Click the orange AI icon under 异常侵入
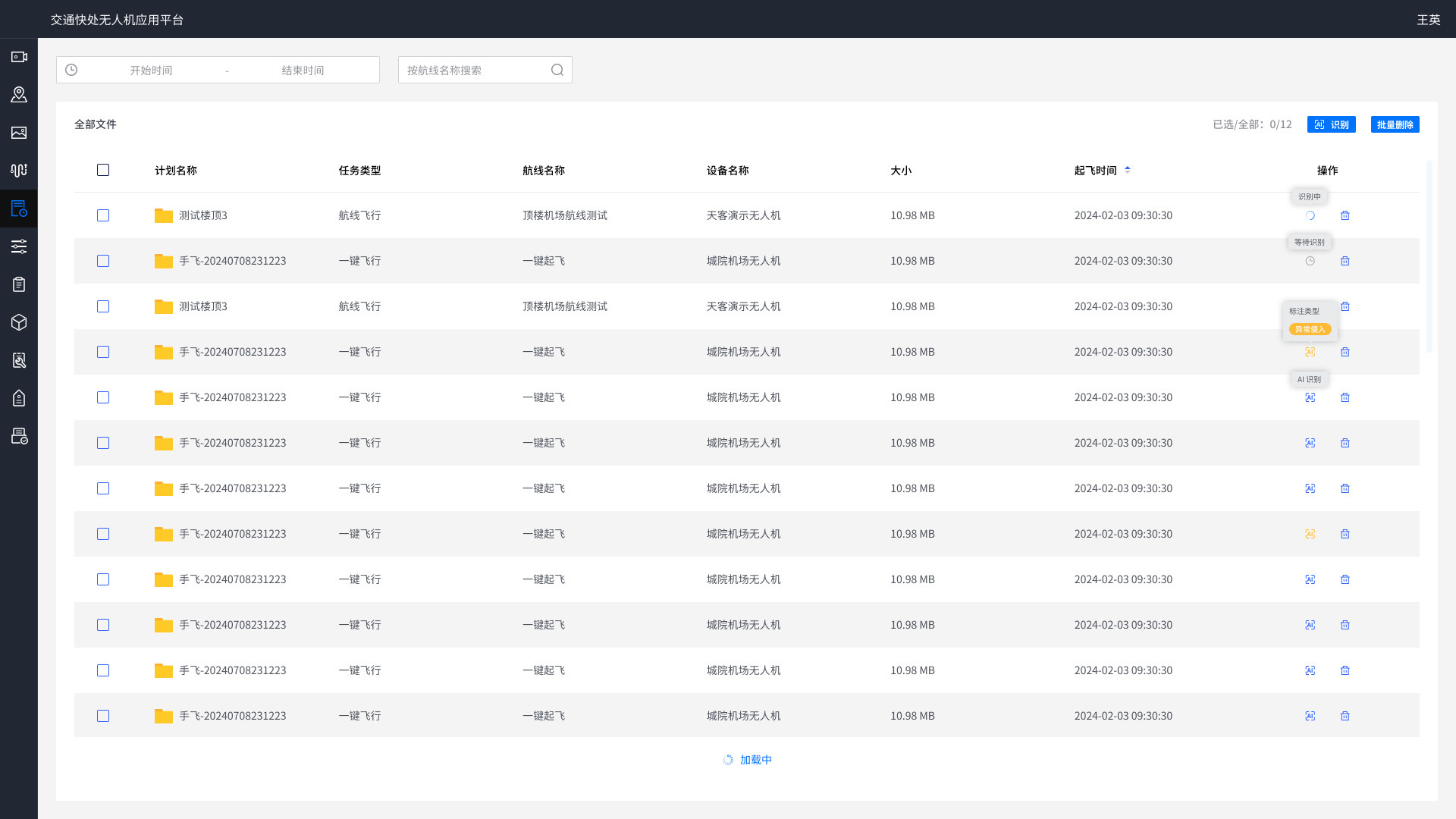The width and height of the screenshot is (1456, 819). 1310,352
